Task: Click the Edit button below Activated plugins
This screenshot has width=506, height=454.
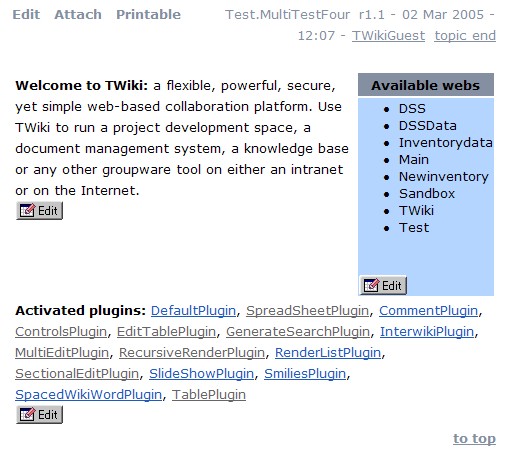Action: tap(39, 415)
